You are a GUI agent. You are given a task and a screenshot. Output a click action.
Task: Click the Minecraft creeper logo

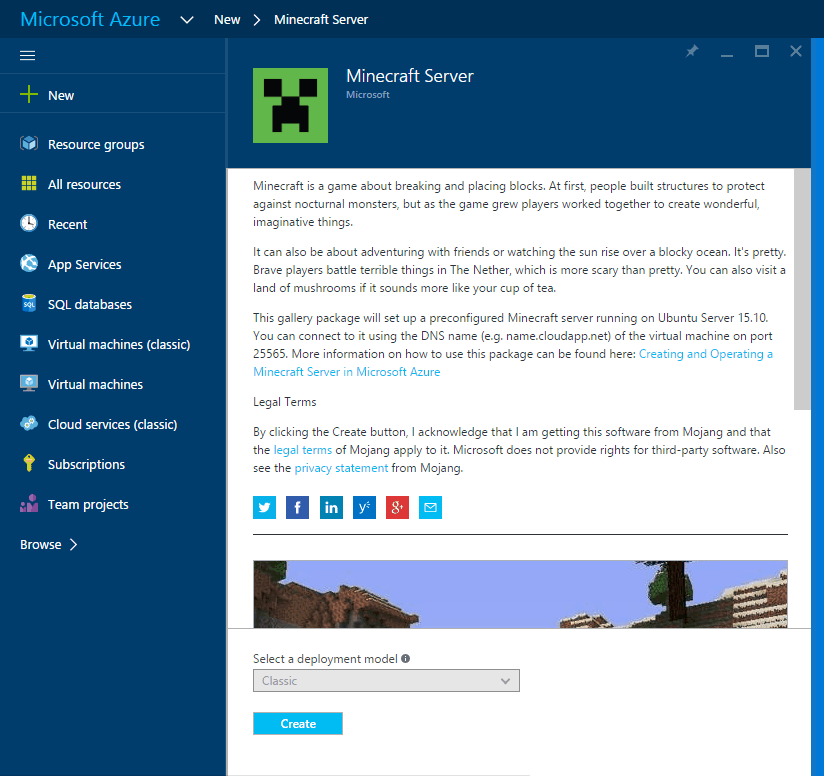coord(291,105)
